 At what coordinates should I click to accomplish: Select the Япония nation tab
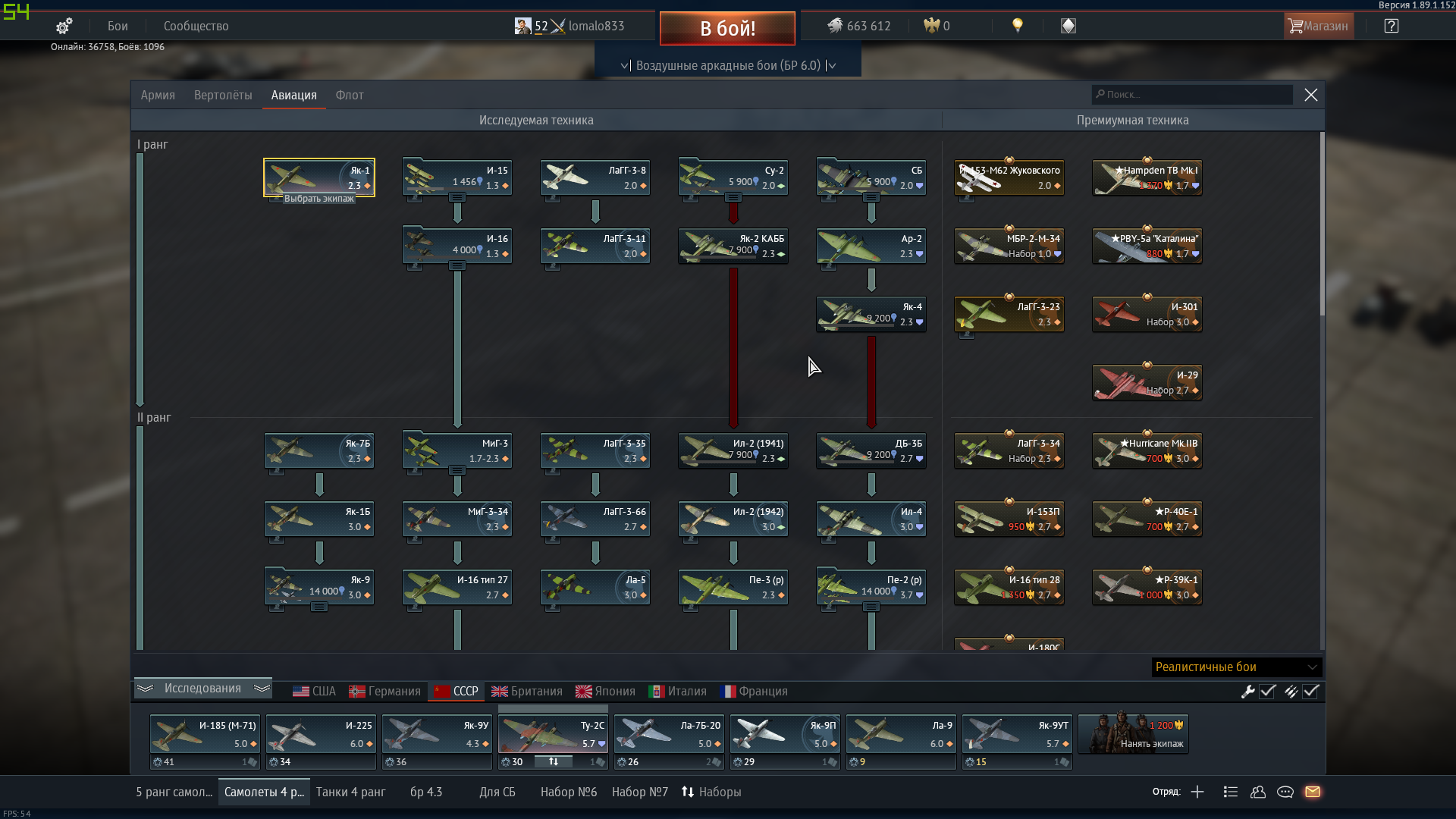[x=605, y=692]
